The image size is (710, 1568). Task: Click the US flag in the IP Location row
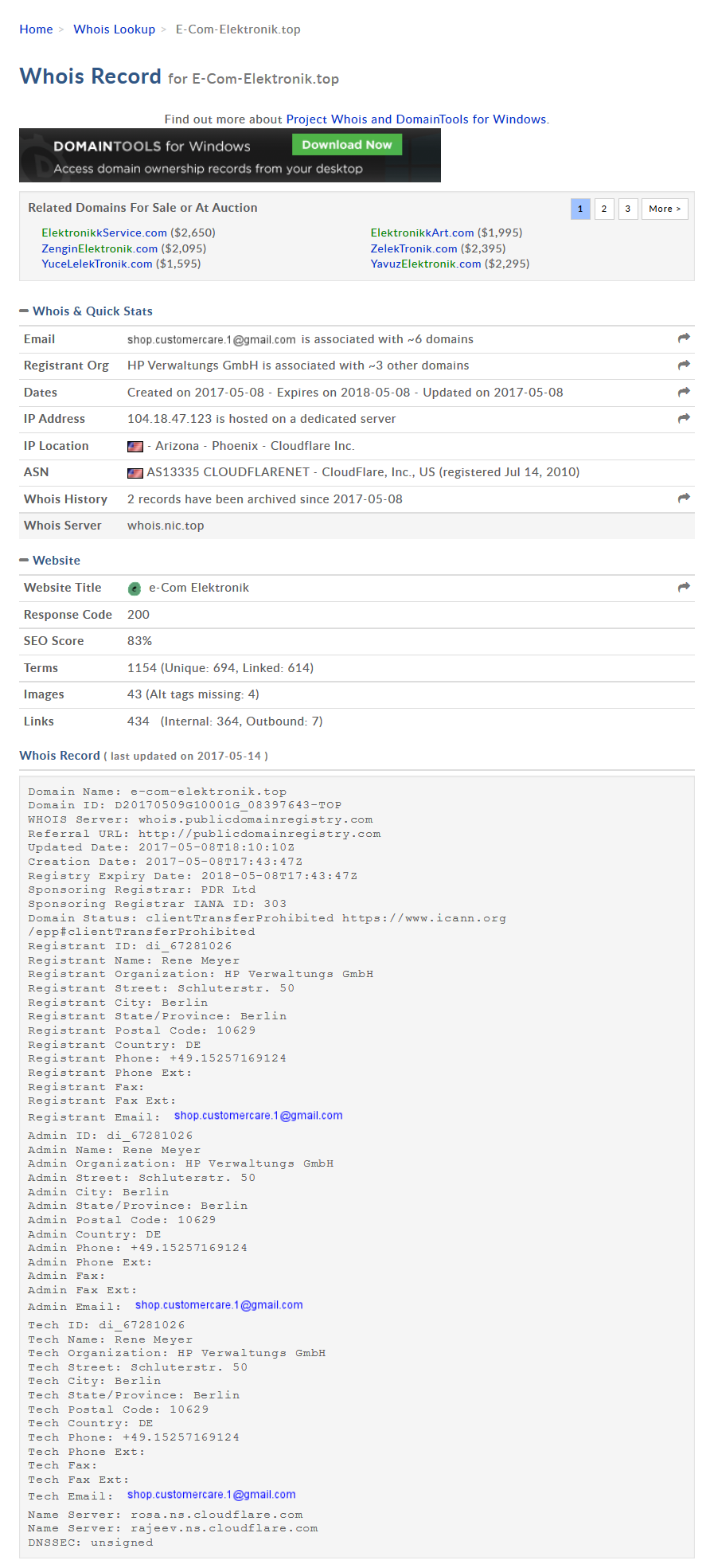coord(135,447)
